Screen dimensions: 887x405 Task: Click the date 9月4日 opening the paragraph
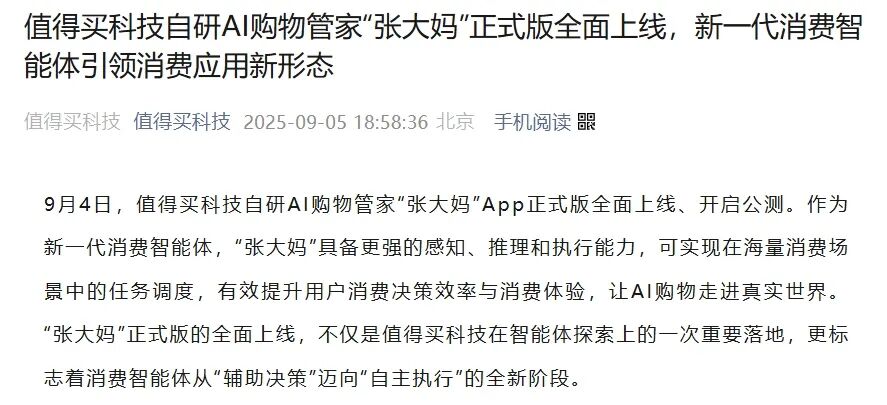[77, 205]
